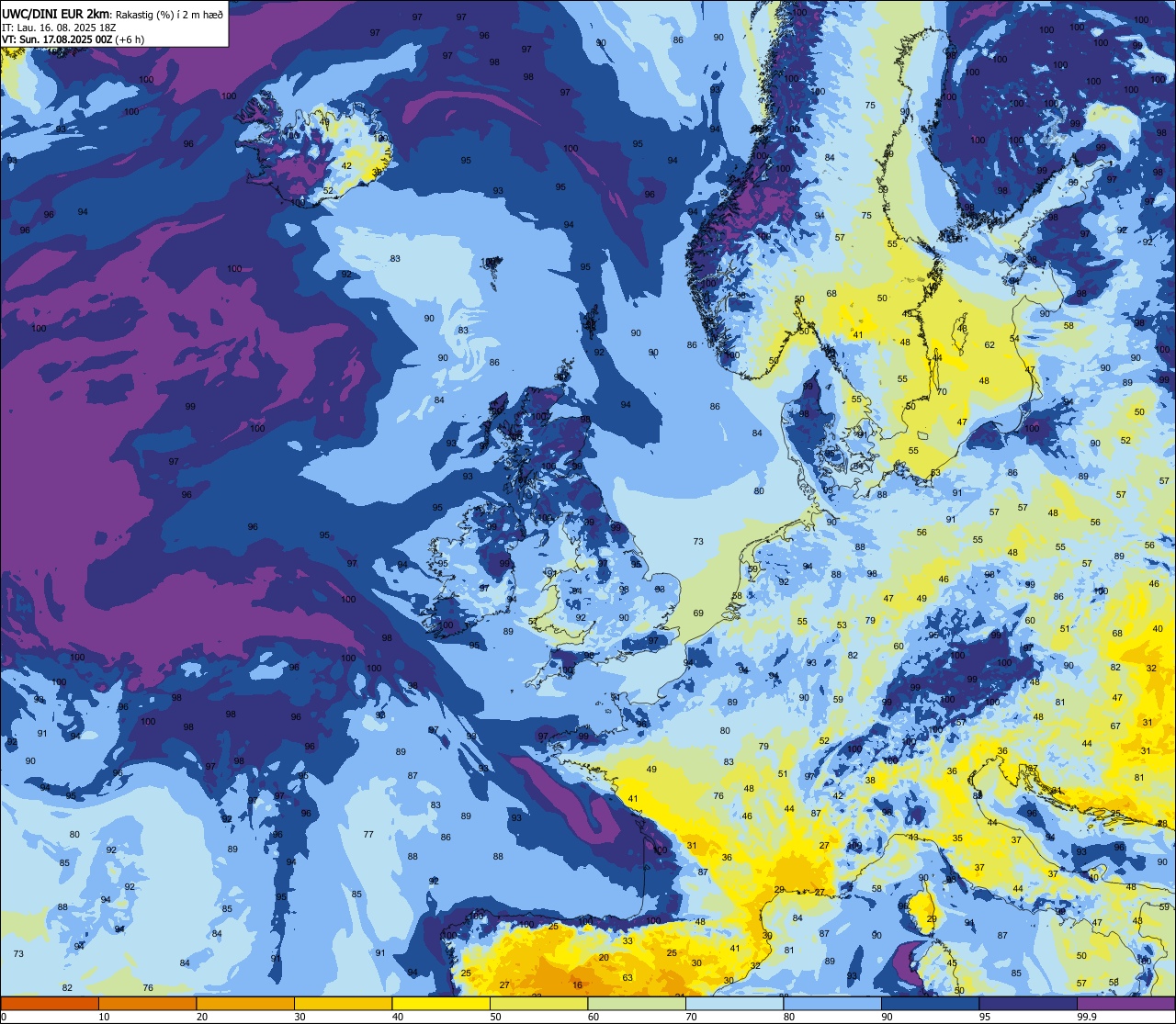Click the '69' value off the Dutch coast
Image resolution: width=1176 pixels, height=1024 pixels.
tap(698, 613)
